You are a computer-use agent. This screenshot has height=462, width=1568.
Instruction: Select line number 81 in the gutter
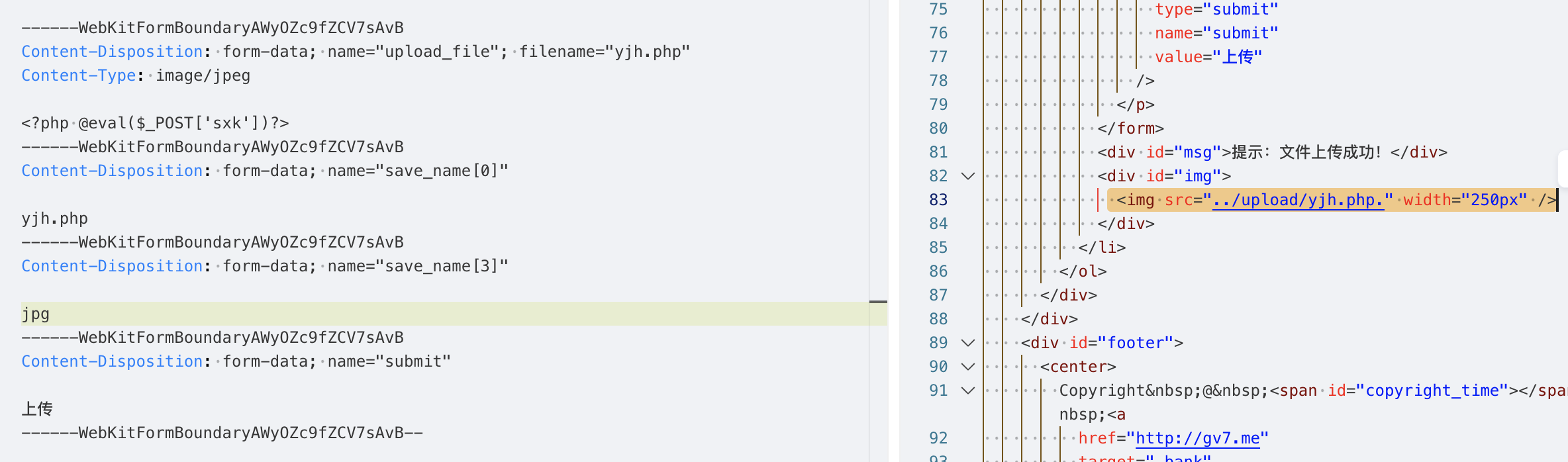(938, 152)
